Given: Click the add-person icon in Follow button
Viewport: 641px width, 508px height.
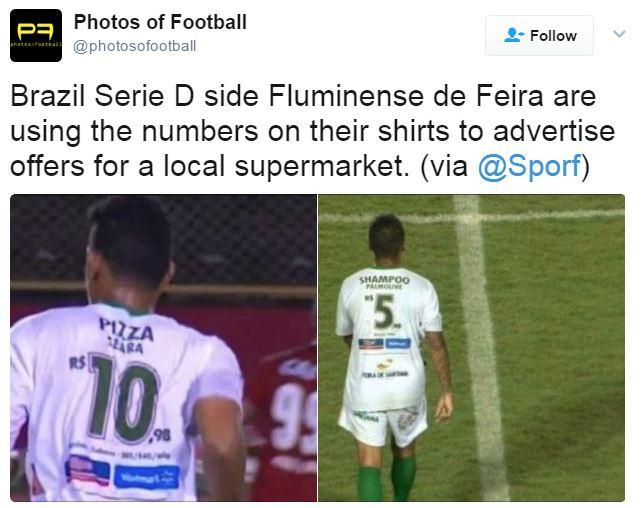Looking at the screenshot, I should (513, 35).
